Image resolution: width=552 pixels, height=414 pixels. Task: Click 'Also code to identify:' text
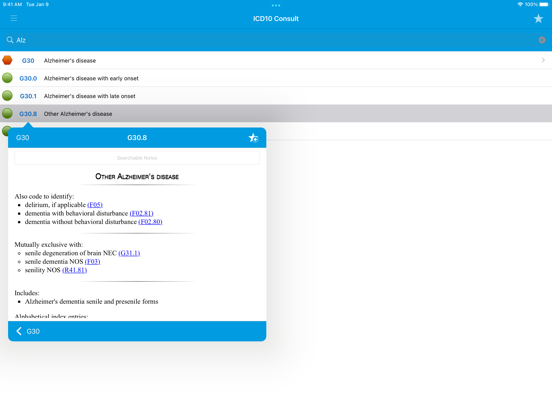44,196
